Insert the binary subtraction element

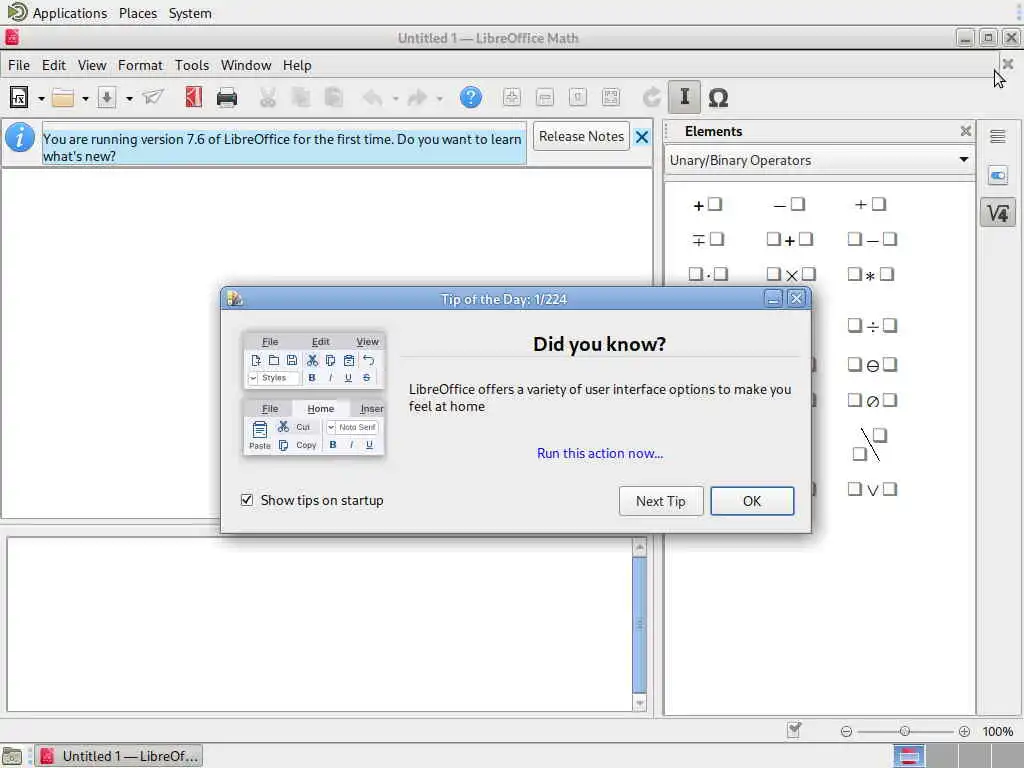coord(872,240)
